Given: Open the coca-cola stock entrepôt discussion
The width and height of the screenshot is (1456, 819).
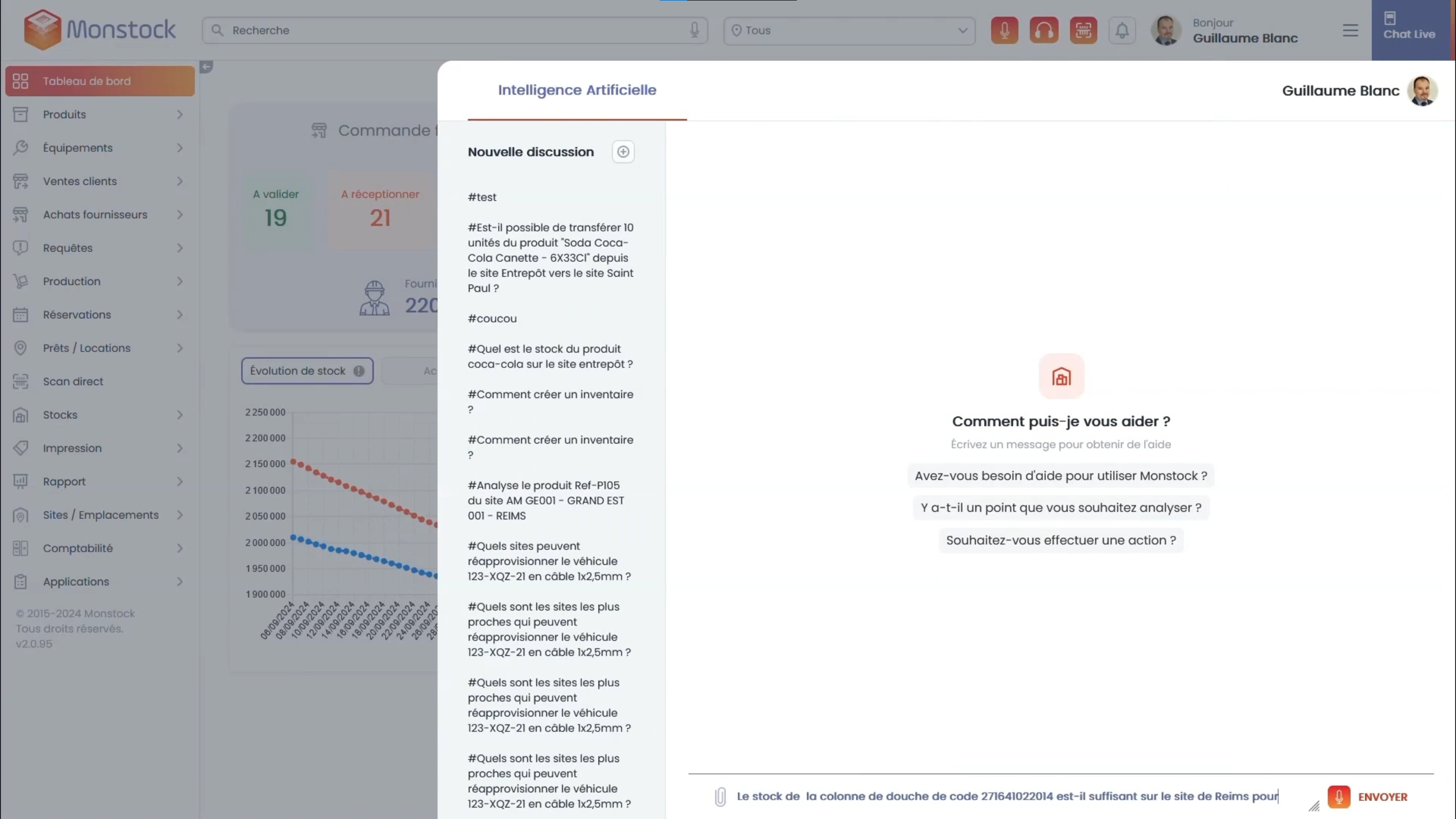Looking at the screenshot, I should point(551,357).
